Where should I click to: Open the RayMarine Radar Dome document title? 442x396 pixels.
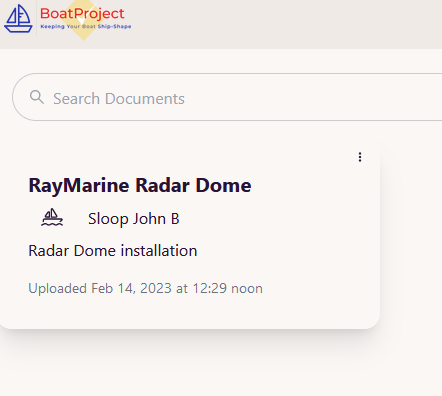coord(140,185)
